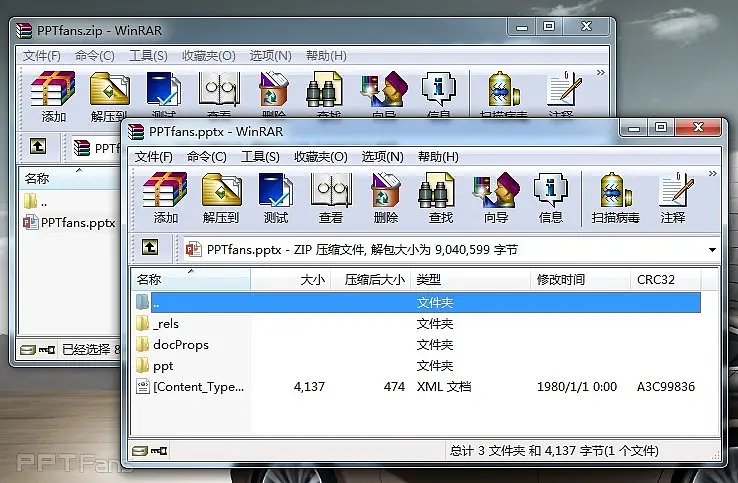Open the 工具(S) menu in PPTfans.pptx window
This screenshot has height=483, width=738.
tap(260, 157)
